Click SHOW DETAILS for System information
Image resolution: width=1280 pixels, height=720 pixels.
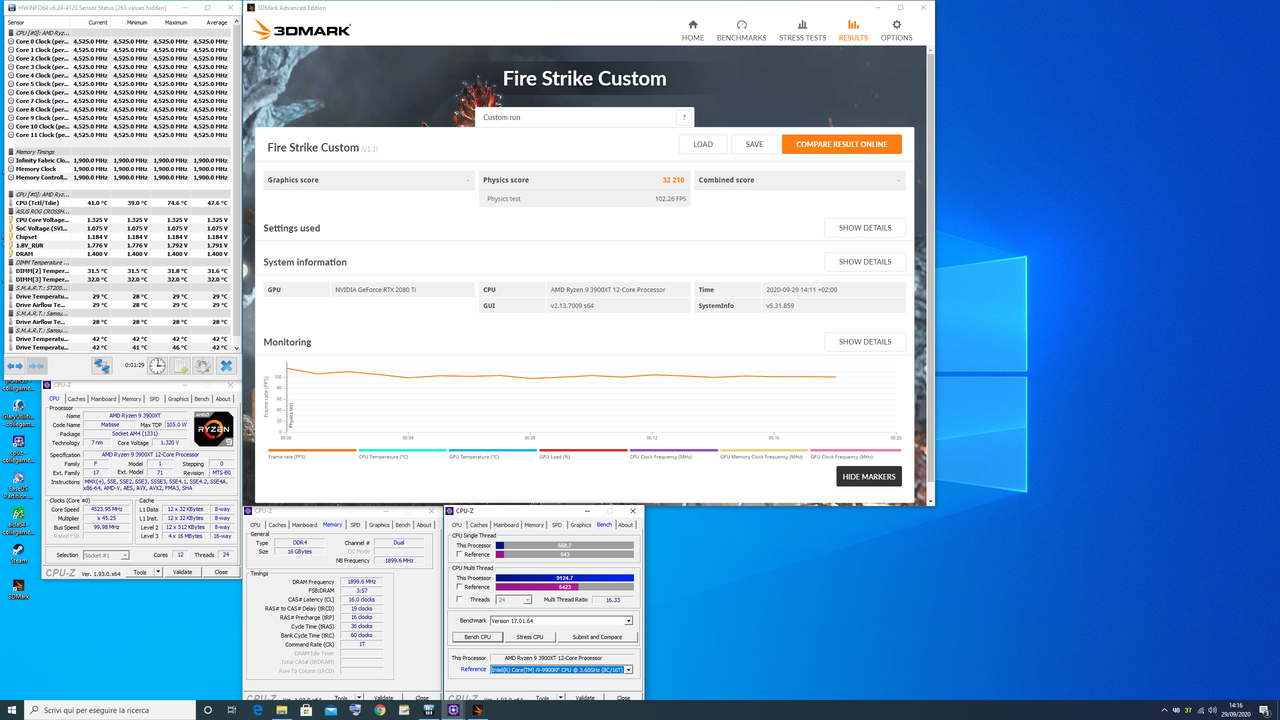click(x=864, y=261)
